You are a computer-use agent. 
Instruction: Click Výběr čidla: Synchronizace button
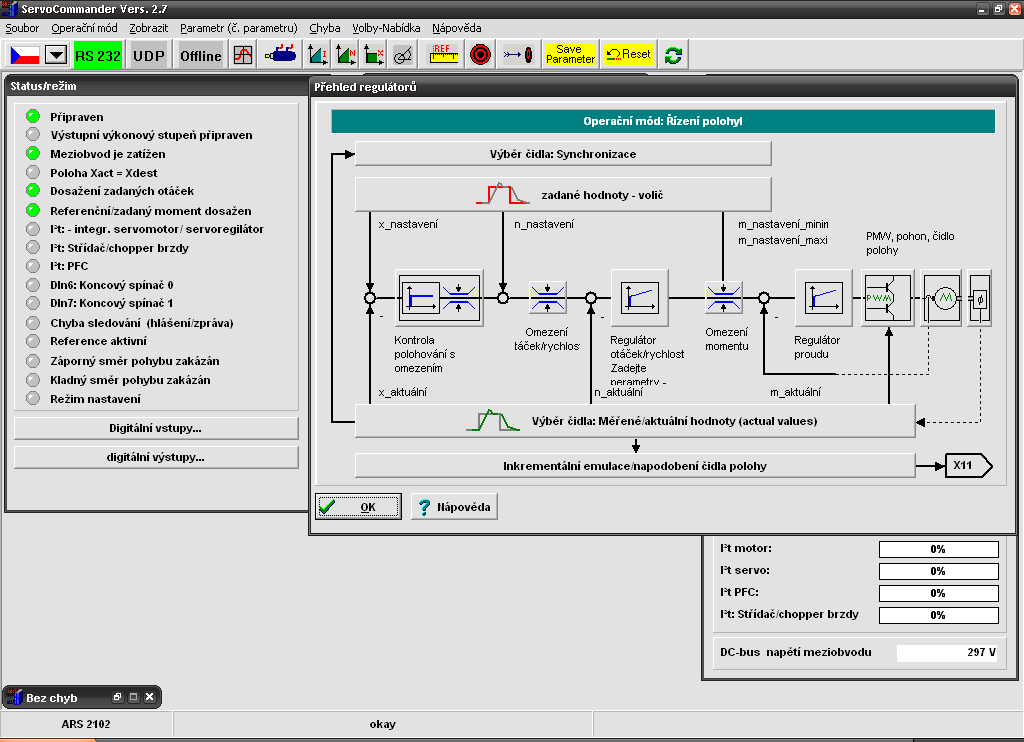coord(563,154)
